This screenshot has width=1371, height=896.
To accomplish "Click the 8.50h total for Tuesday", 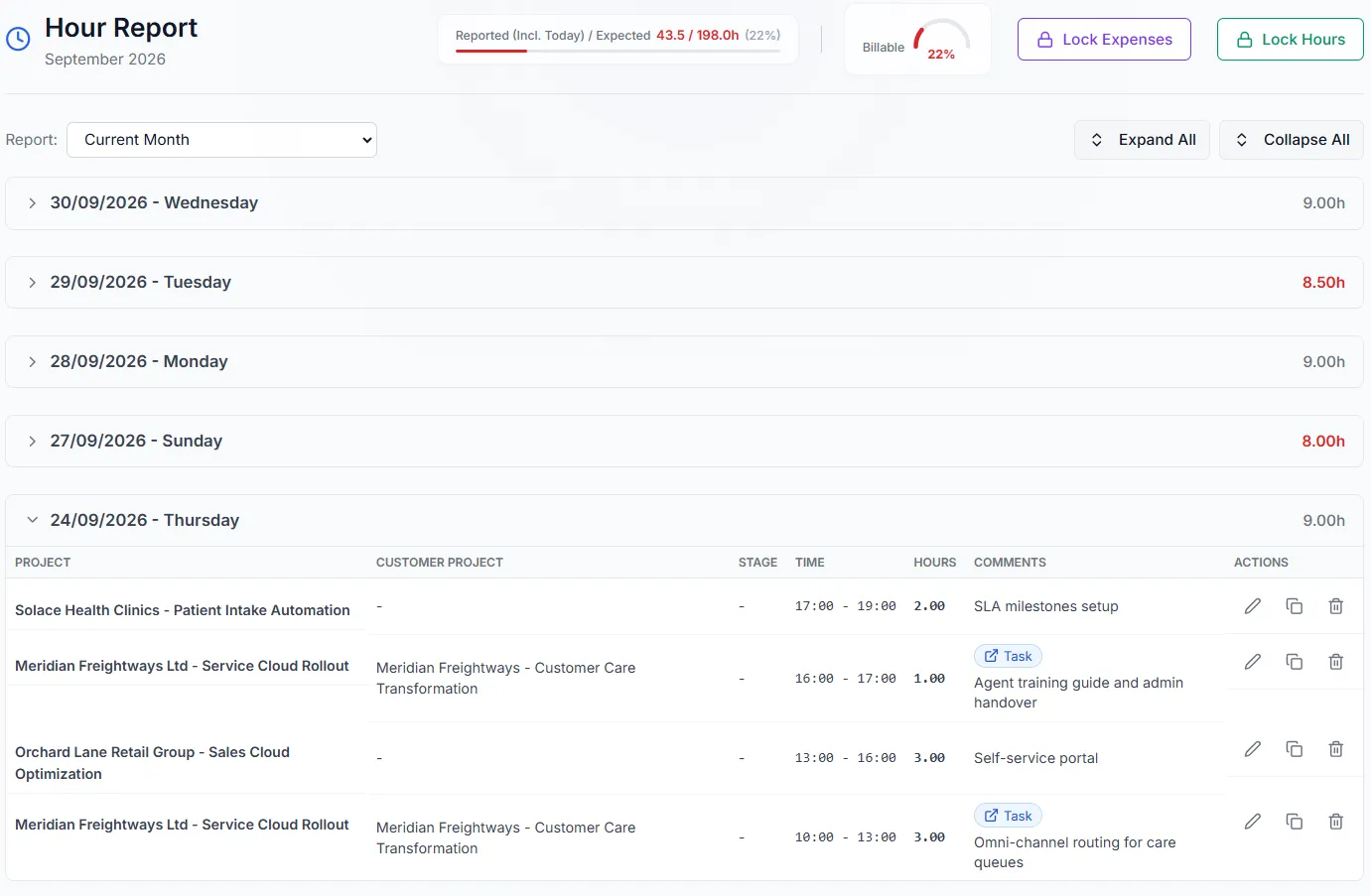I will [x=1323, y=283].
